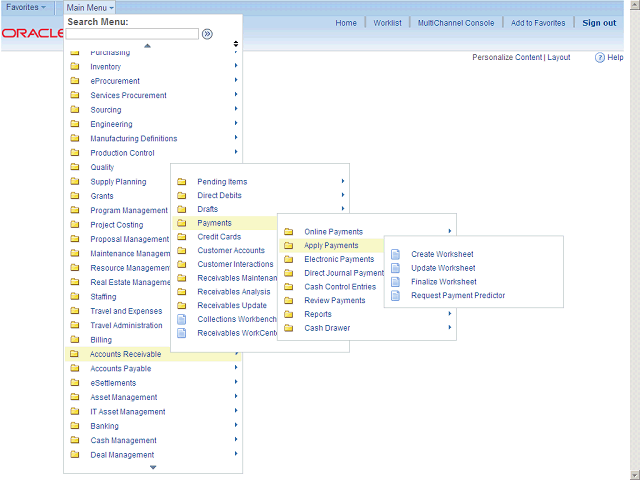Click the Search Menu input field
Screen dimensions: 640x480
[x=132, y=34]
